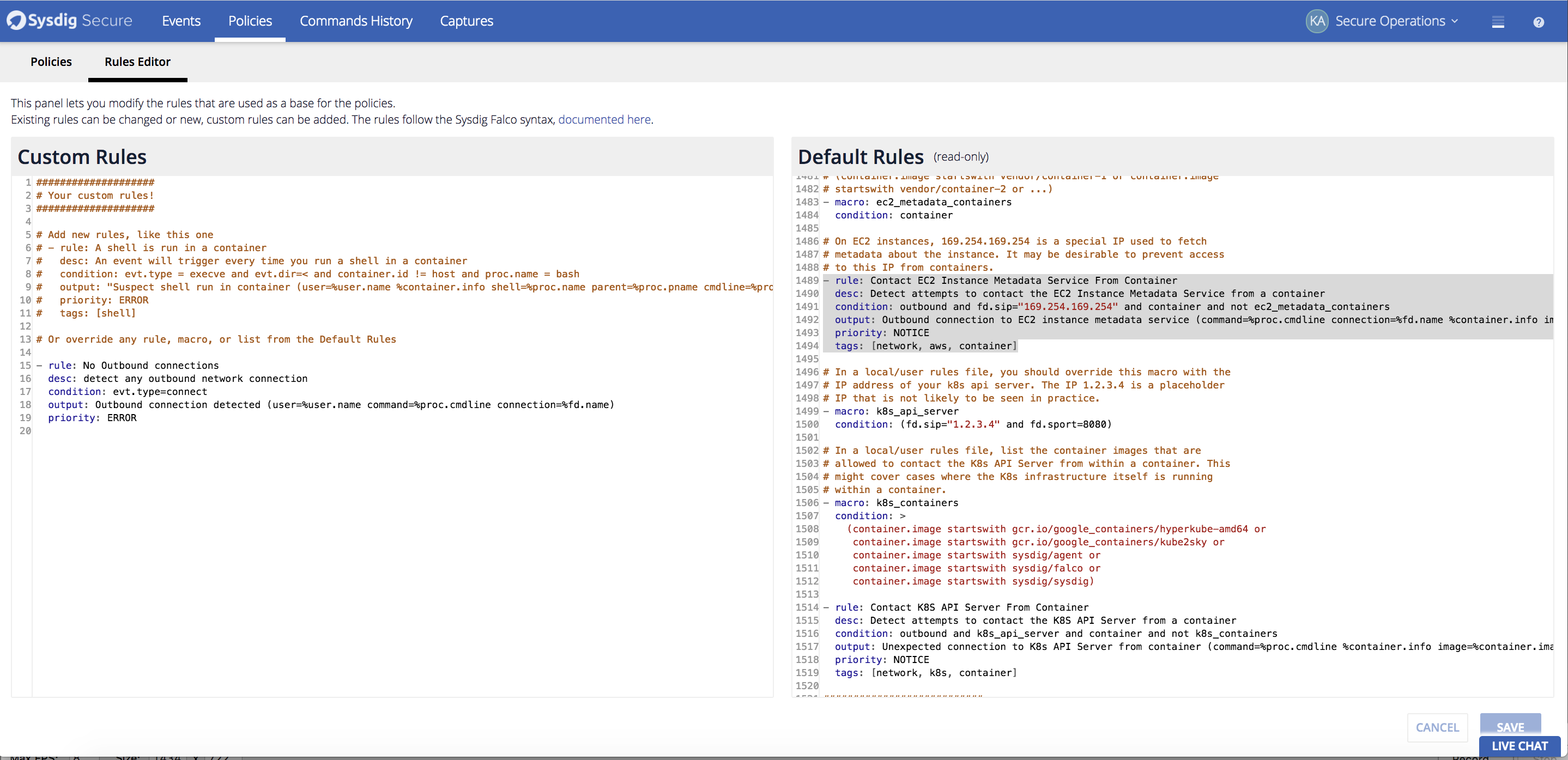Open help via the question mark icon
This screenshot has height=760, width=1568.
[1540, 21]
